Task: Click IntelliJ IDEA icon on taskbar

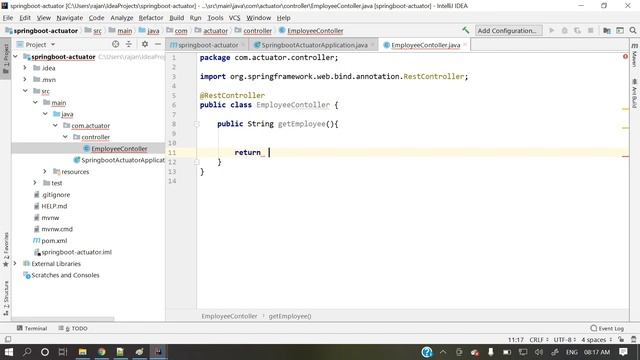Action: tap(158, 352)
